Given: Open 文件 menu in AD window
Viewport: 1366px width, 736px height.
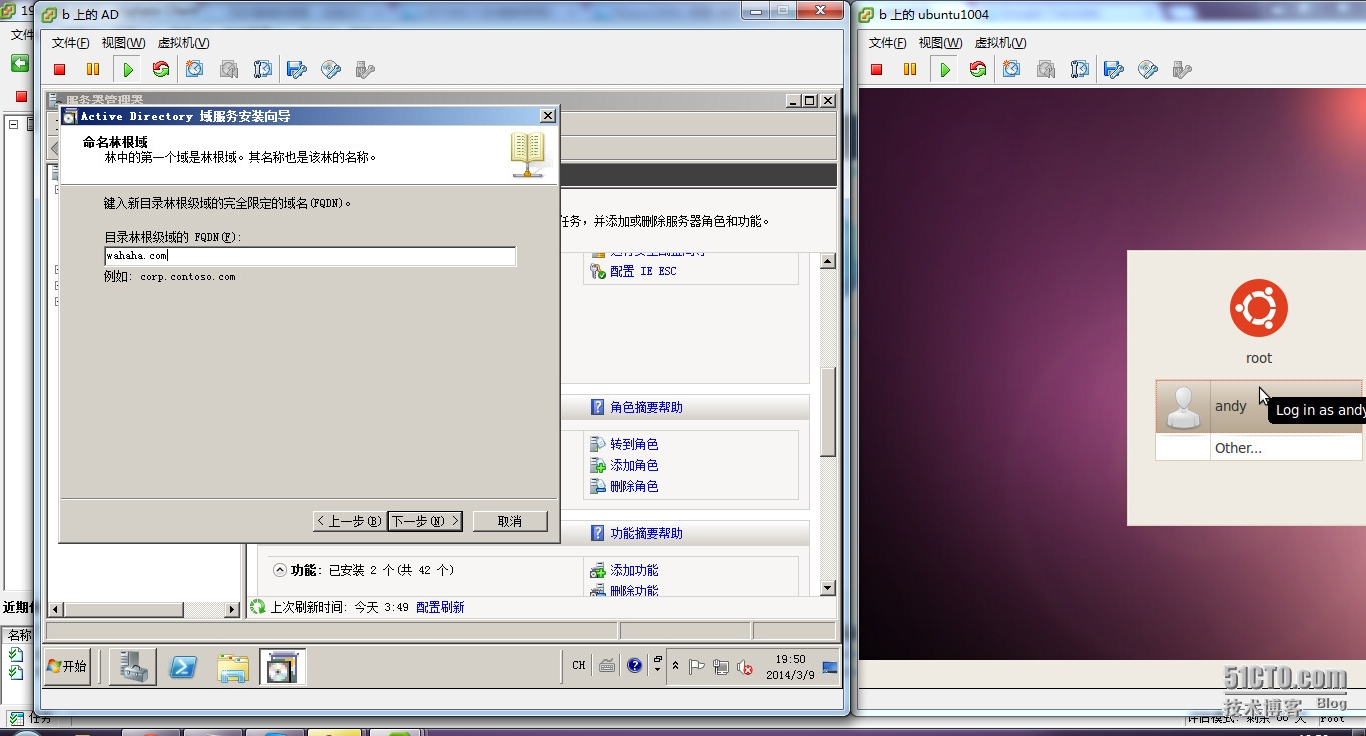Looking at the screenshot, I should pos(70,43).
